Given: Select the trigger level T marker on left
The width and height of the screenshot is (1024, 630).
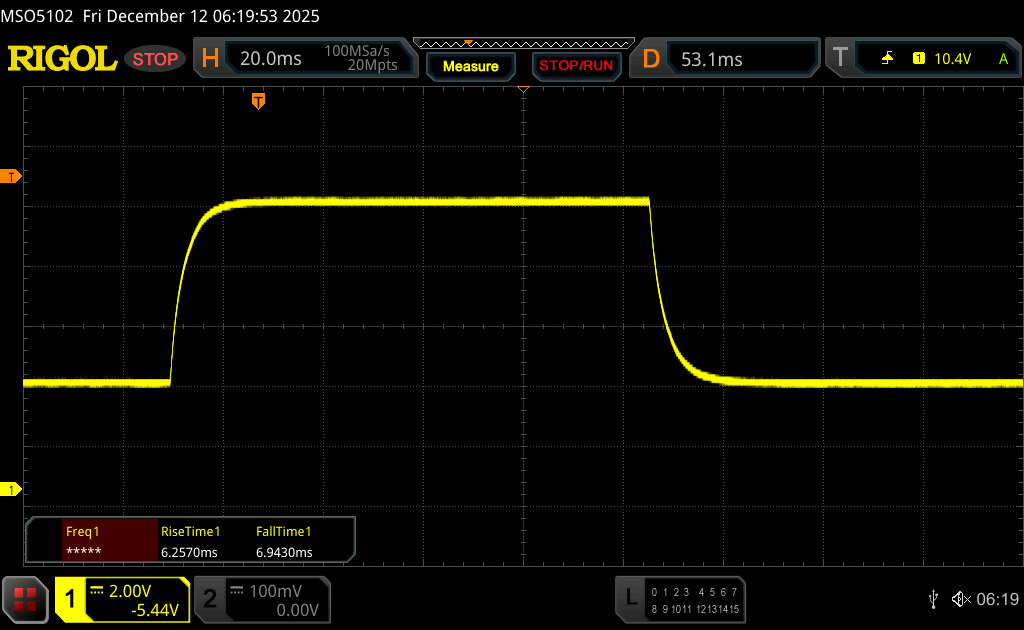Looking at the screenshot, I should coord(12,177).
